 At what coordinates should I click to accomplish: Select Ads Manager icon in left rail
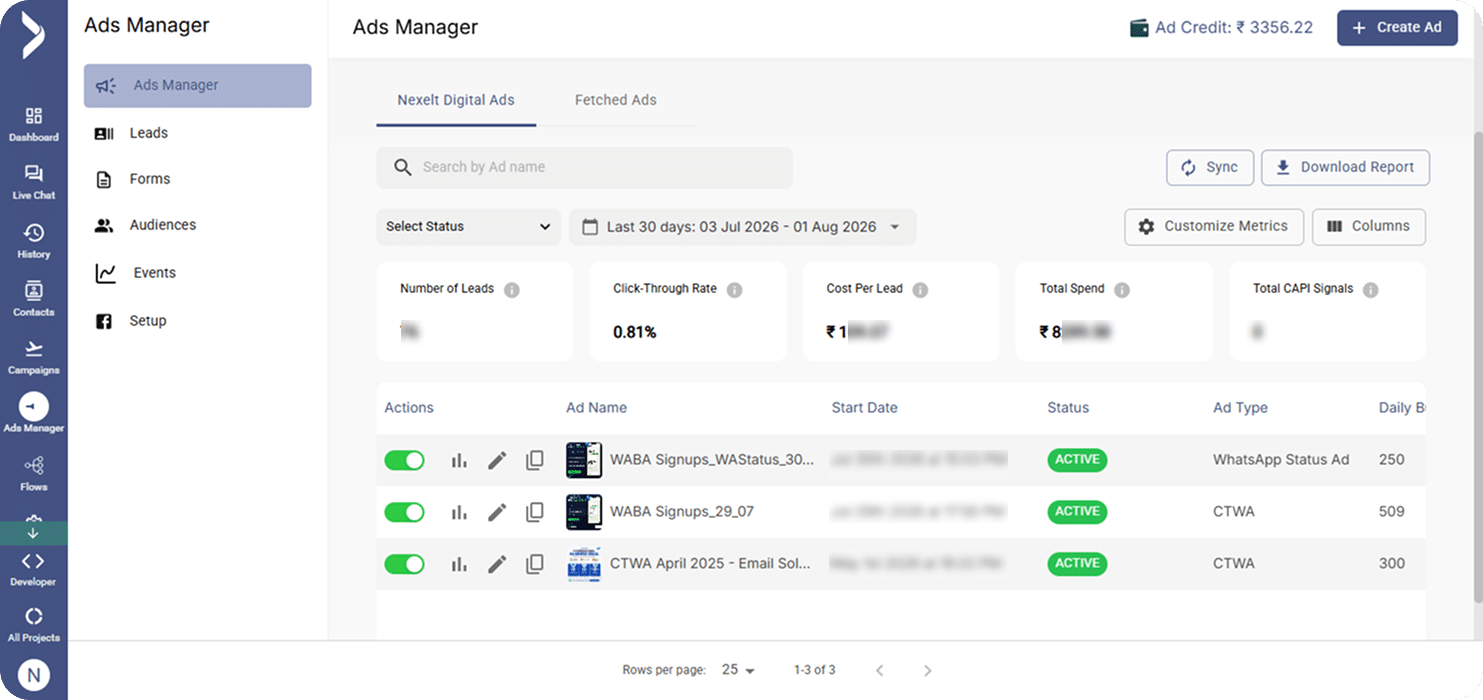pyautogui.click(x=34, y=407)
